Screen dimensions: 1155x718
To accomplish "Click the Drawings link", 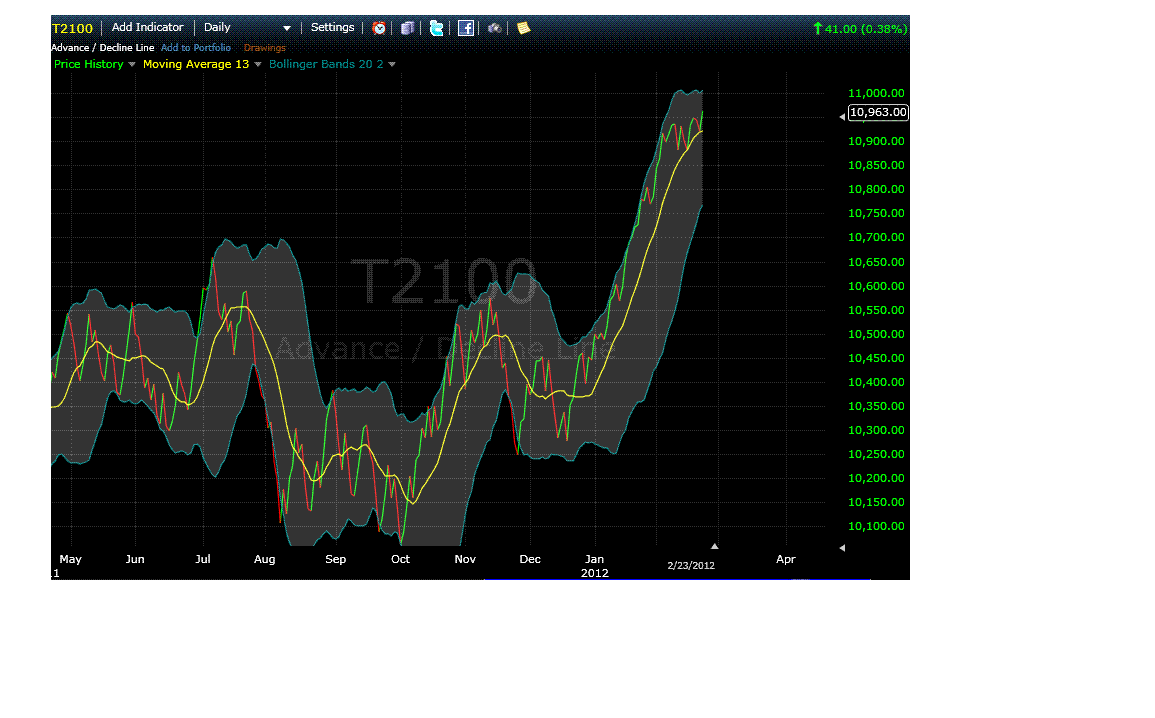I will [264, 47].
